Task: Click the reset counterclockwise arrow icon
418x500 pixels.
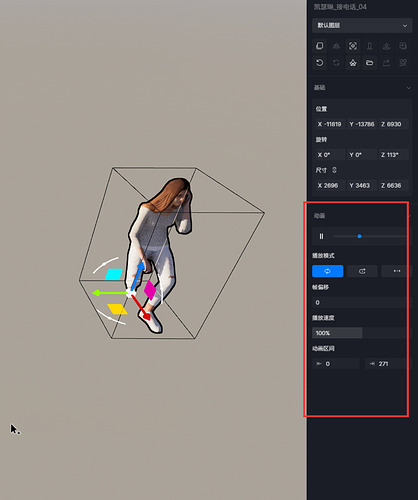Action: point(319,63)
